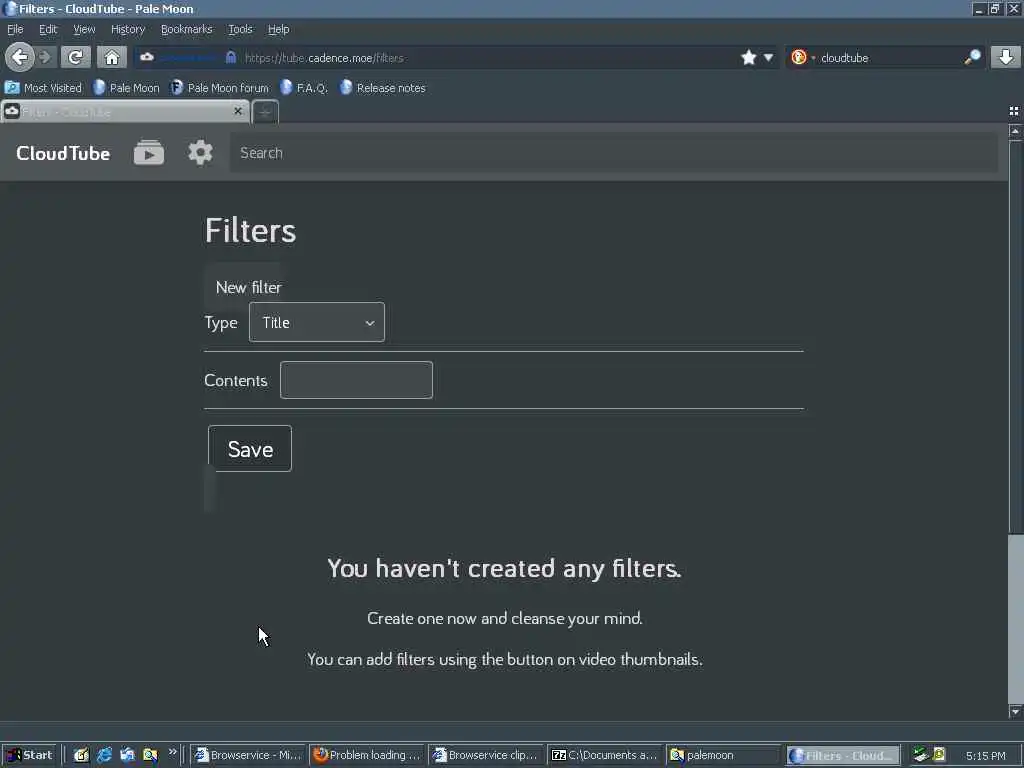Open the Tools menu

240,29
